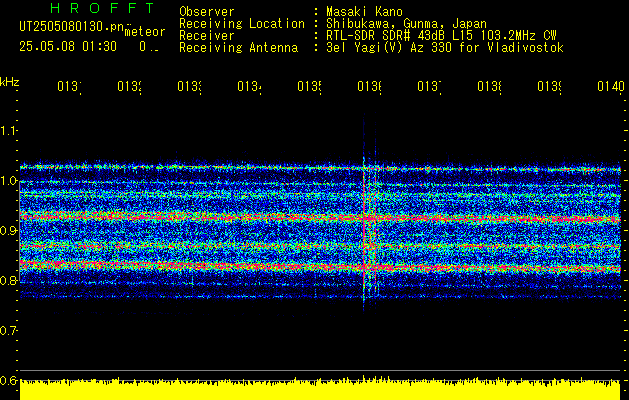Click the kHz axis unit label
Viewport: 629px width, 400px height.
point(10,82)
